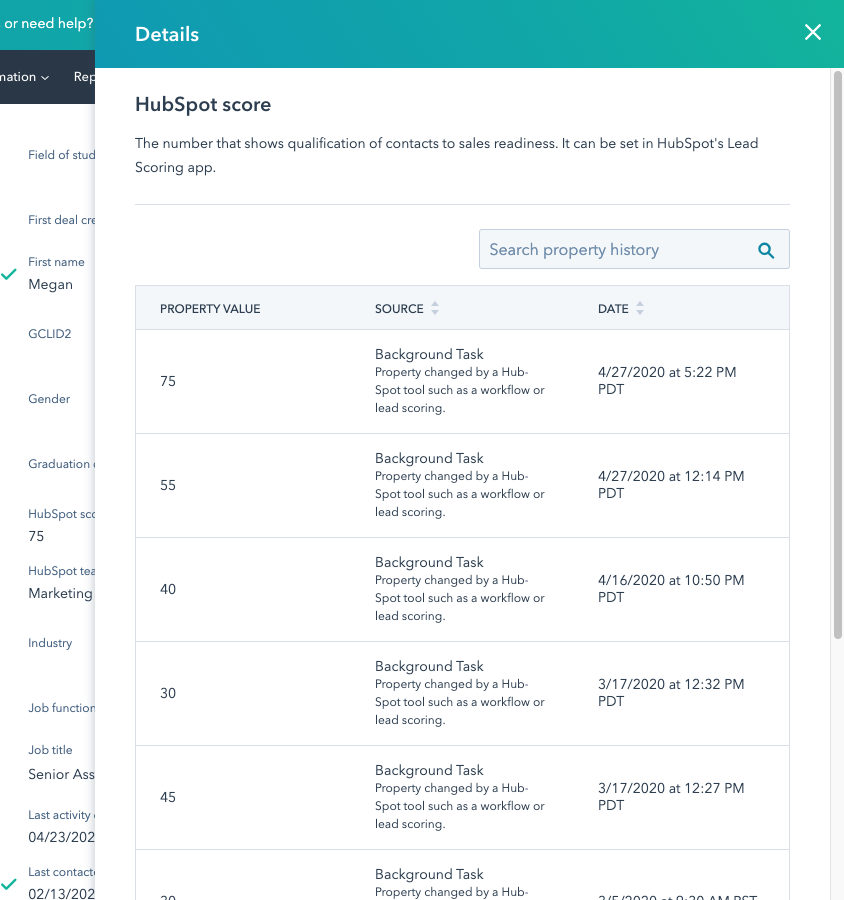Click Background Task source in the 75 row
Viewport: 844px width, 900px height.
[429, 354]
